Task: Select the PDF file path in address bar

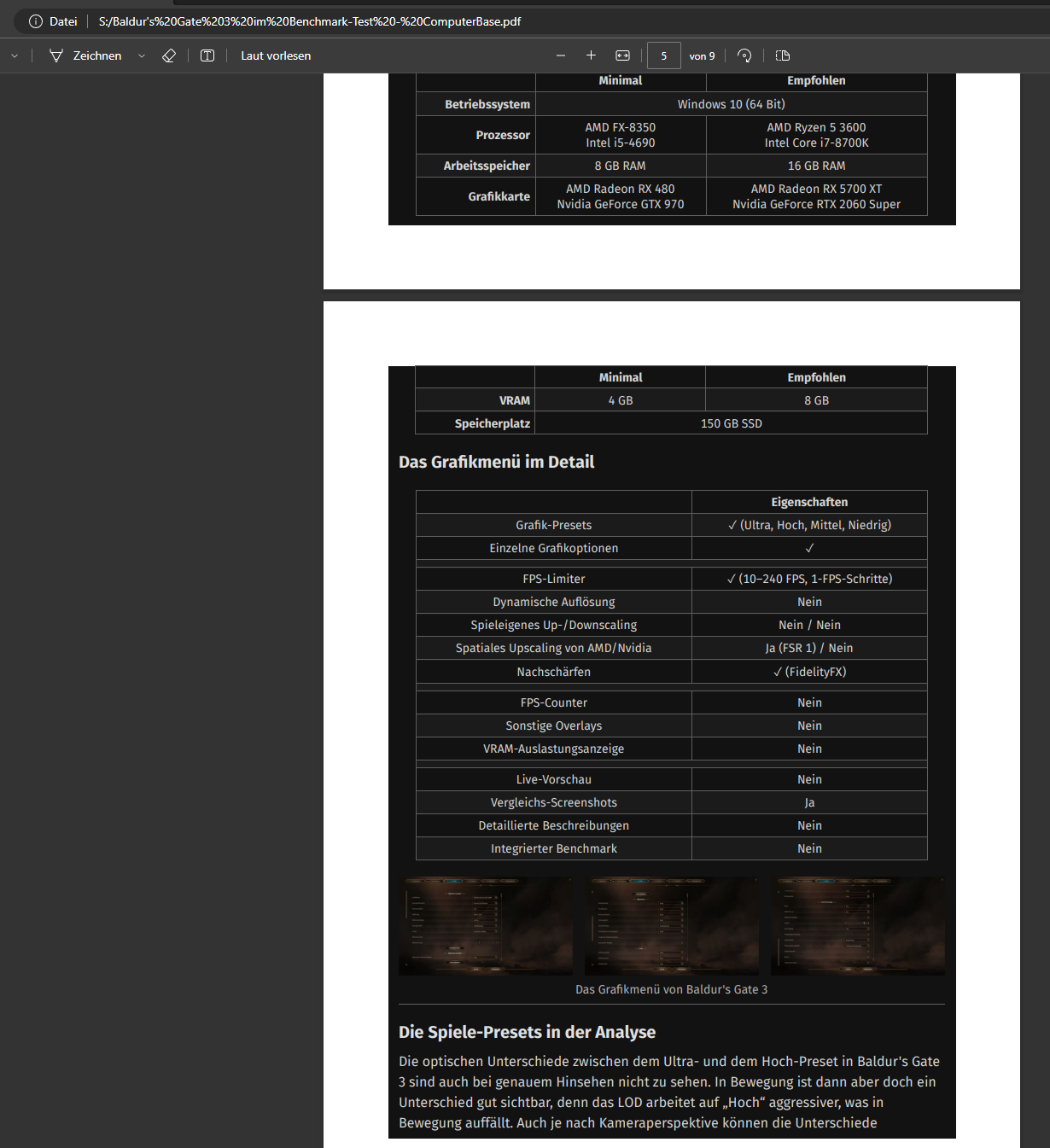Action: tap(310, 21)
